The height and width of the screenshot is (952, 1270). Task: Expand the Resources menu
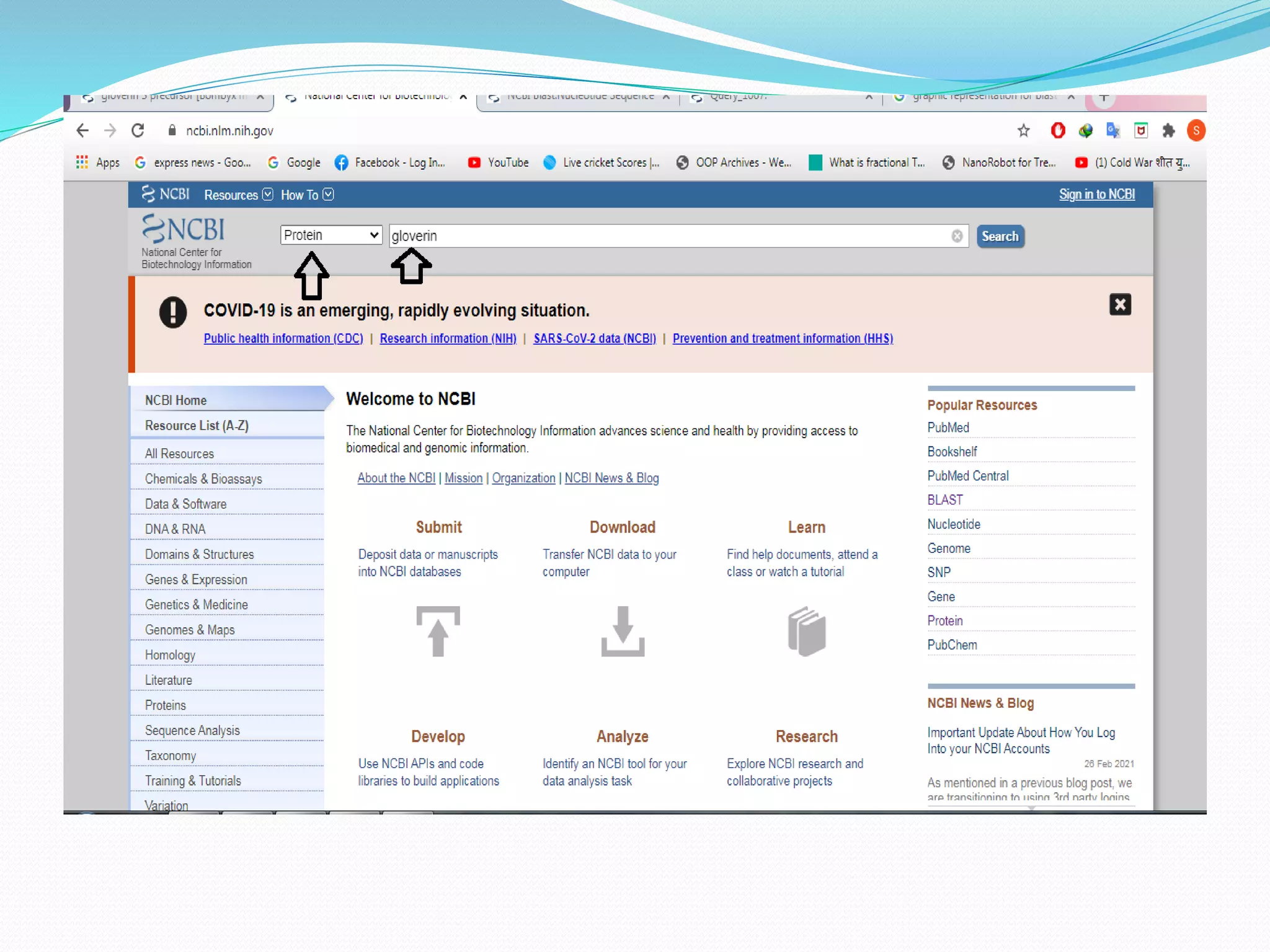pyautogui.click(x=238, y=195)
